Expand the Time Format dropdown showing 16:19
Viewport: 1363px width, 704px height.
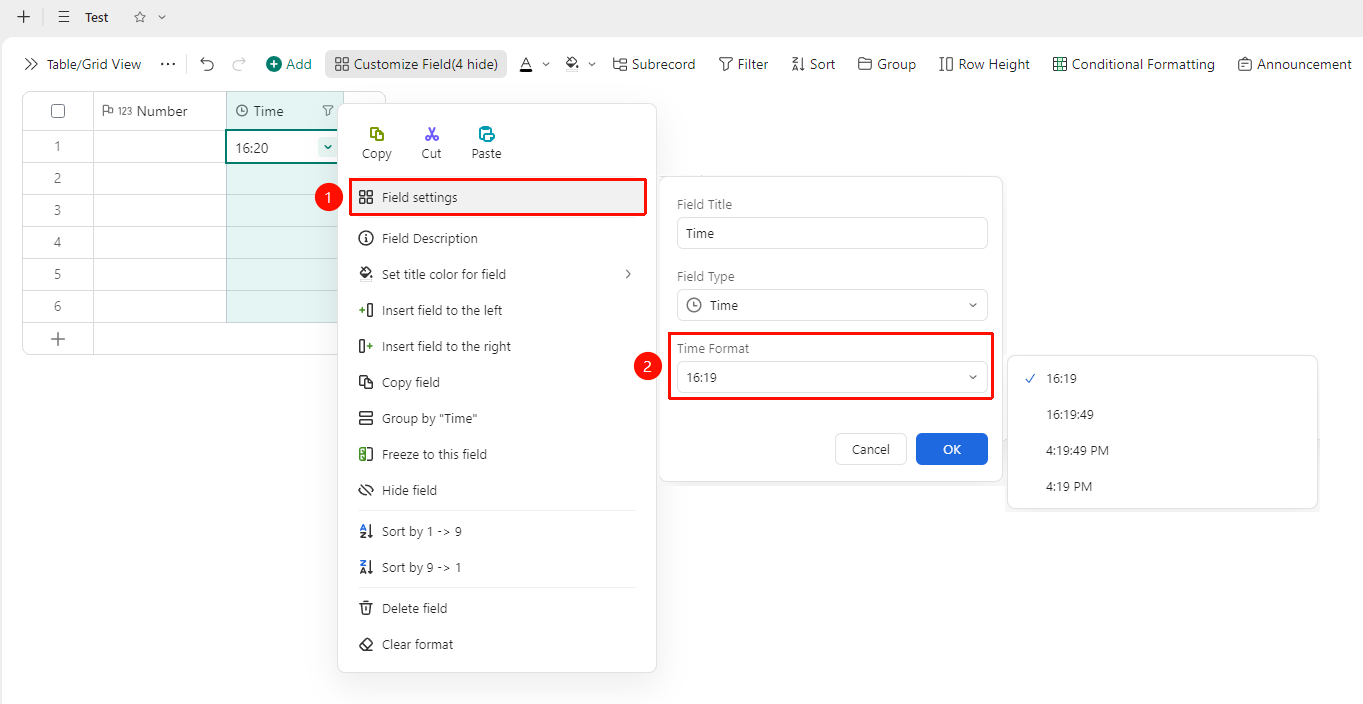click(x=832, y=377)
